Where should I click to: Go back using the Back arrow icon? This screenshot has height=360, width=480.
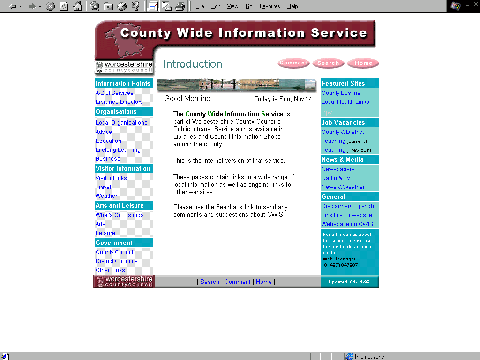coord(13,6)
